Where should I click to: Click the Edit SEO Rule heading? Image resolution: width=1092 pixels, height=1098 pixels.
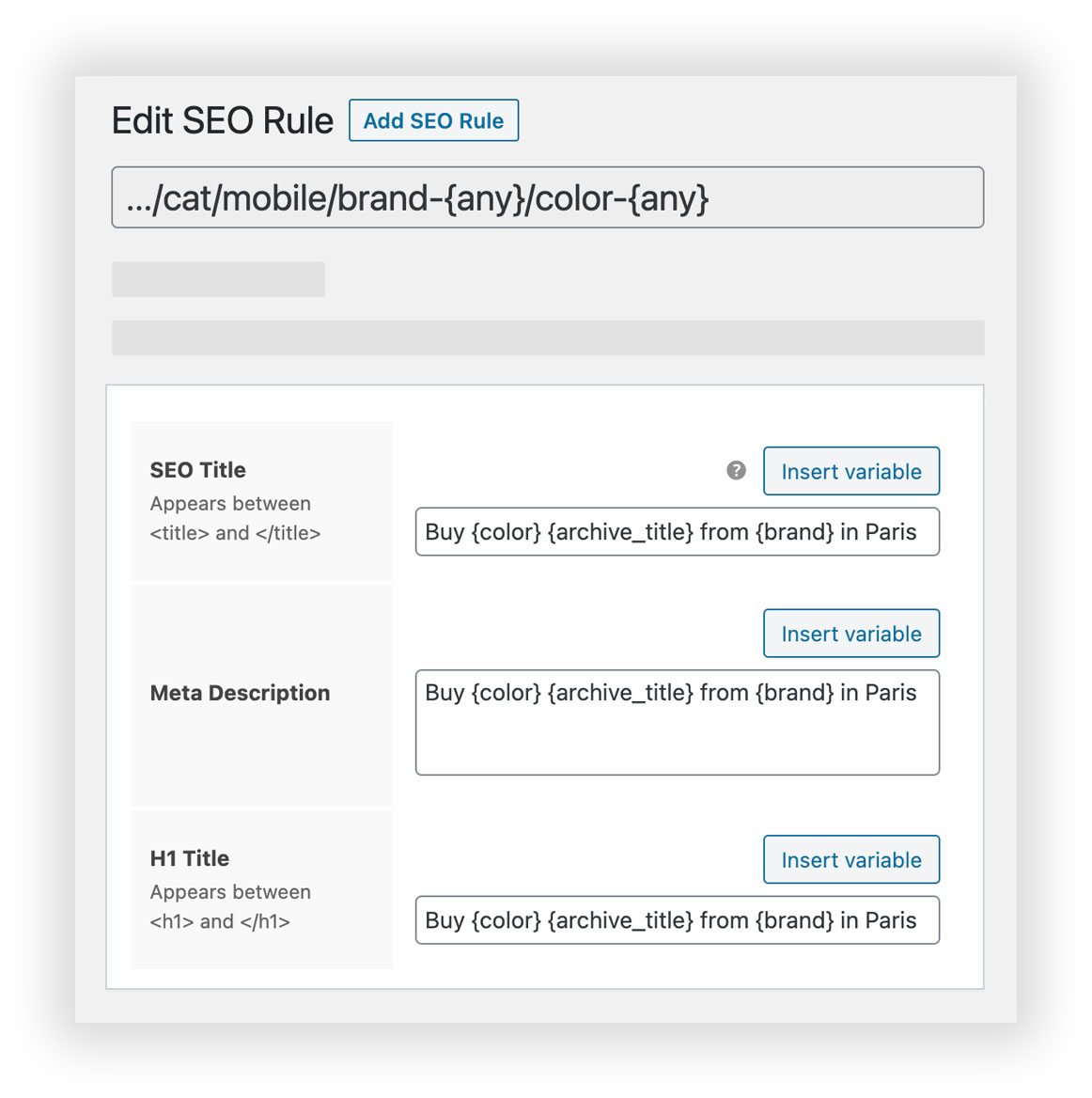tap(223, 120)
